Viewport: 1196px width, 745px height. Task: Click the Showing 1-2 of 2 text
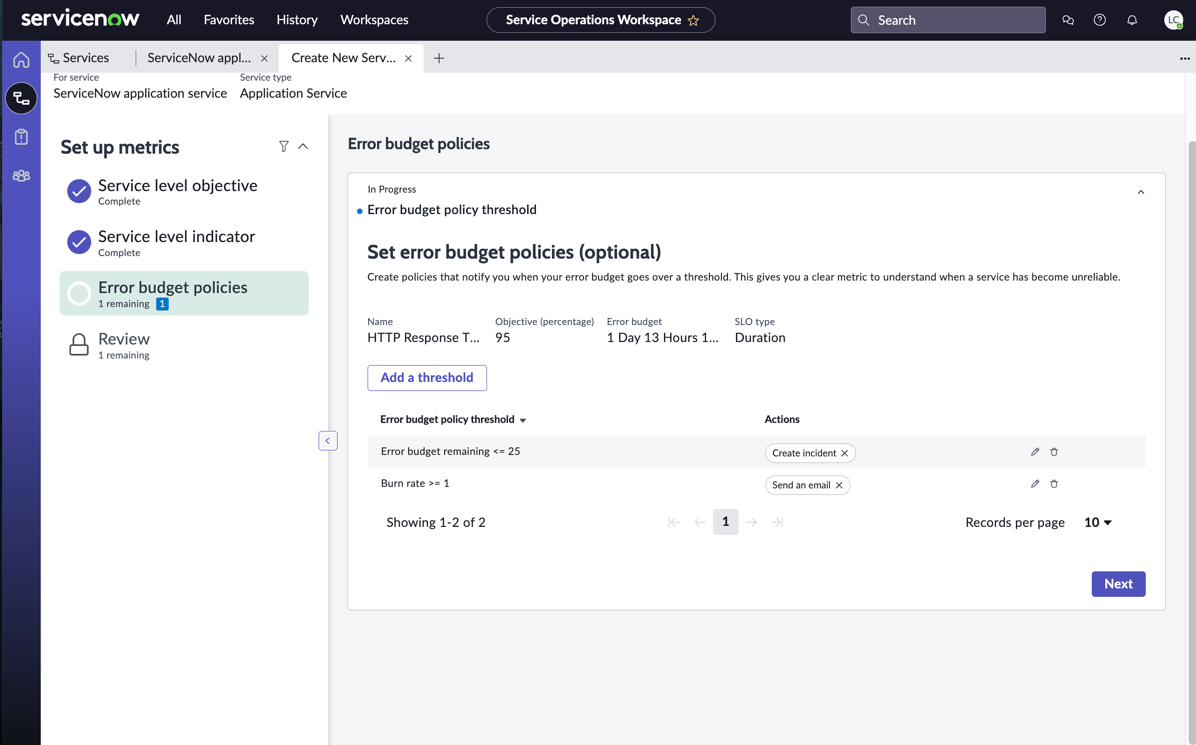point(436,522)
